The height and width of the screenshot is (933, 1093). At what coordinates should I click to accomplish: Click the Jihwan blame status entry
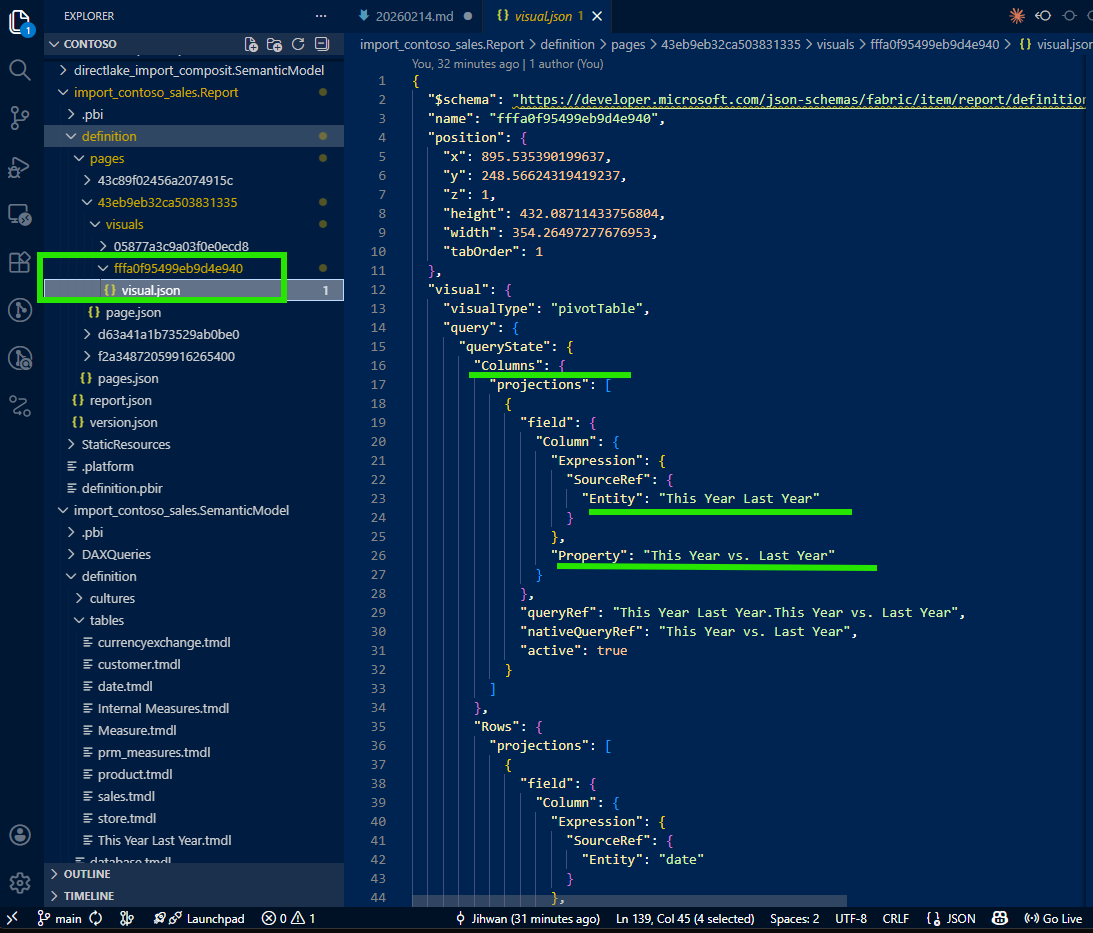point(528,918)
